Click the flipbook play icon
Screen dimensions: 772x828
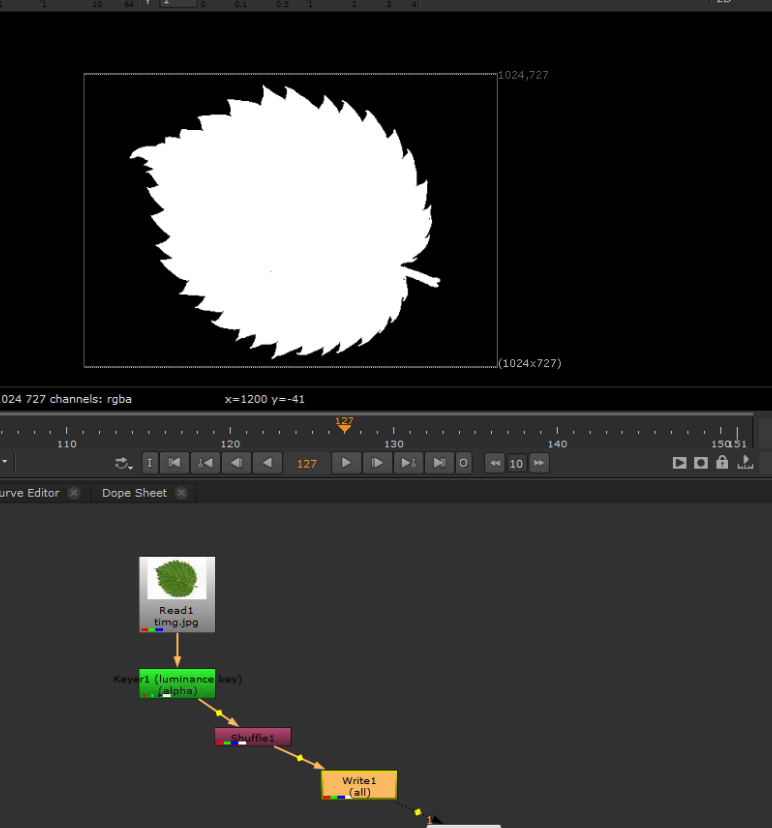(680, 463)
